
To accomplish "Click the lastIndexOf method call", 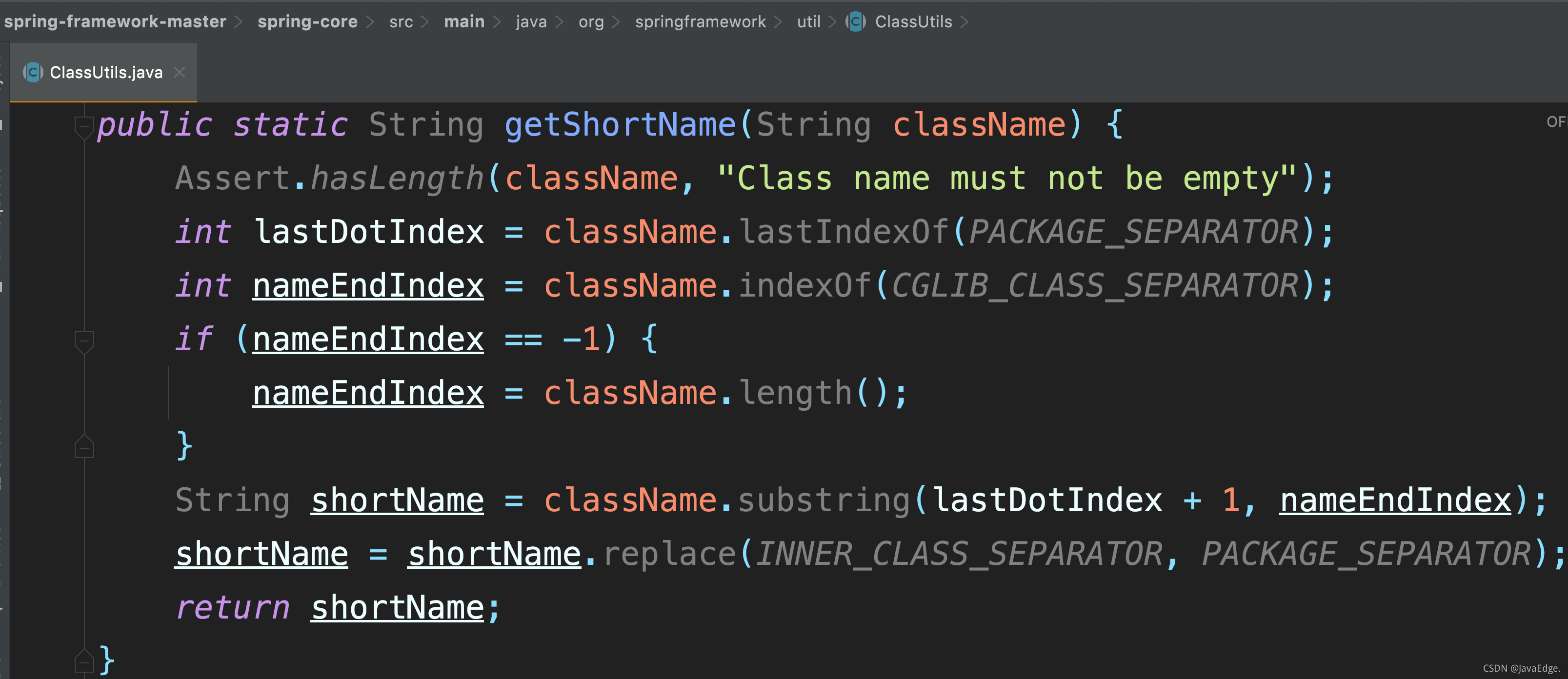I will [x=844, y=232].
